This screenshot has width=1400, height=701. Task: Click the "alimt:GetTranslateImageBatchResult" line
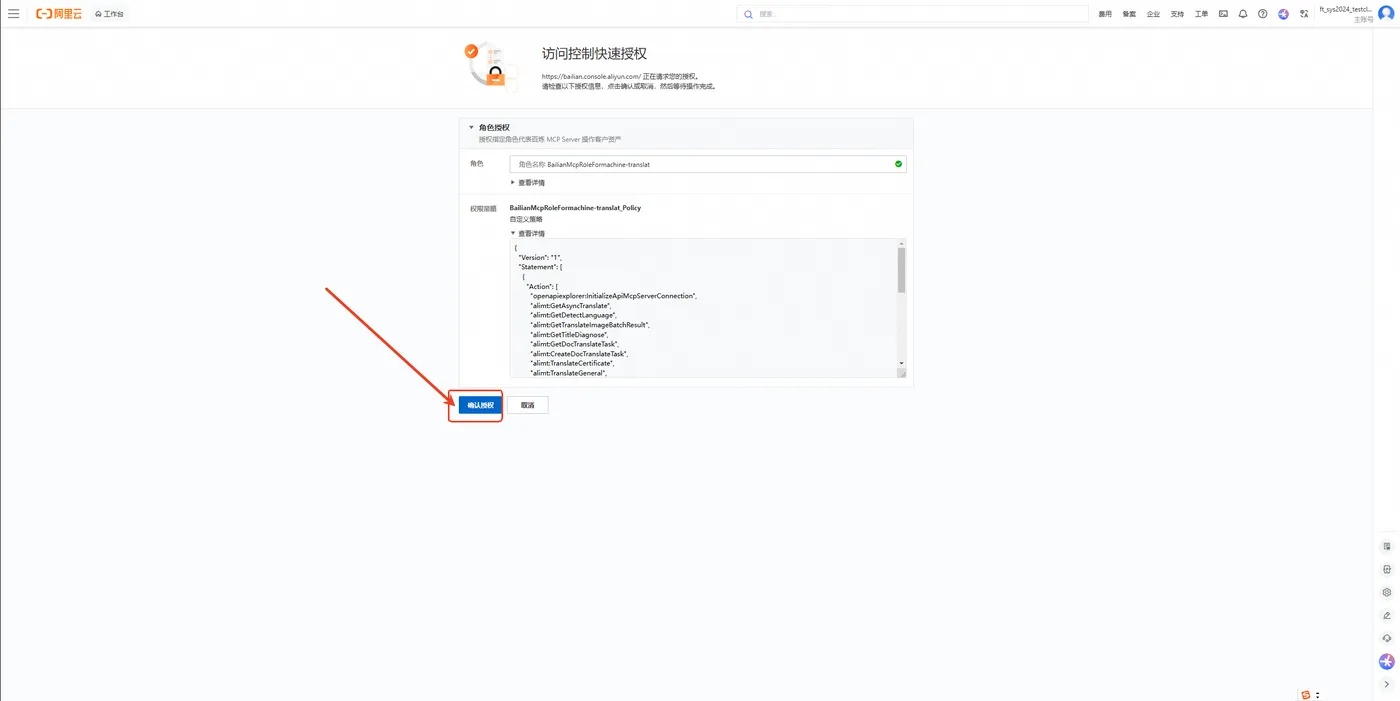click(590, 325)
